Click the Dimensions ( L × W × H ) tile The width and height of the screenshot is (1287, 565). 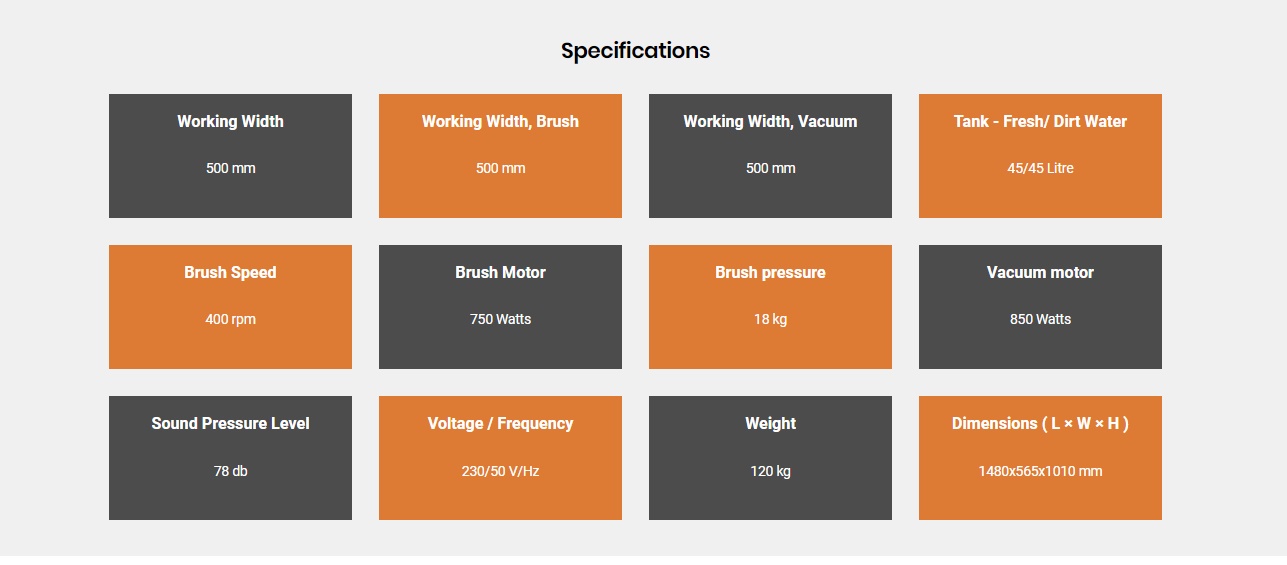click(1040, 458)
